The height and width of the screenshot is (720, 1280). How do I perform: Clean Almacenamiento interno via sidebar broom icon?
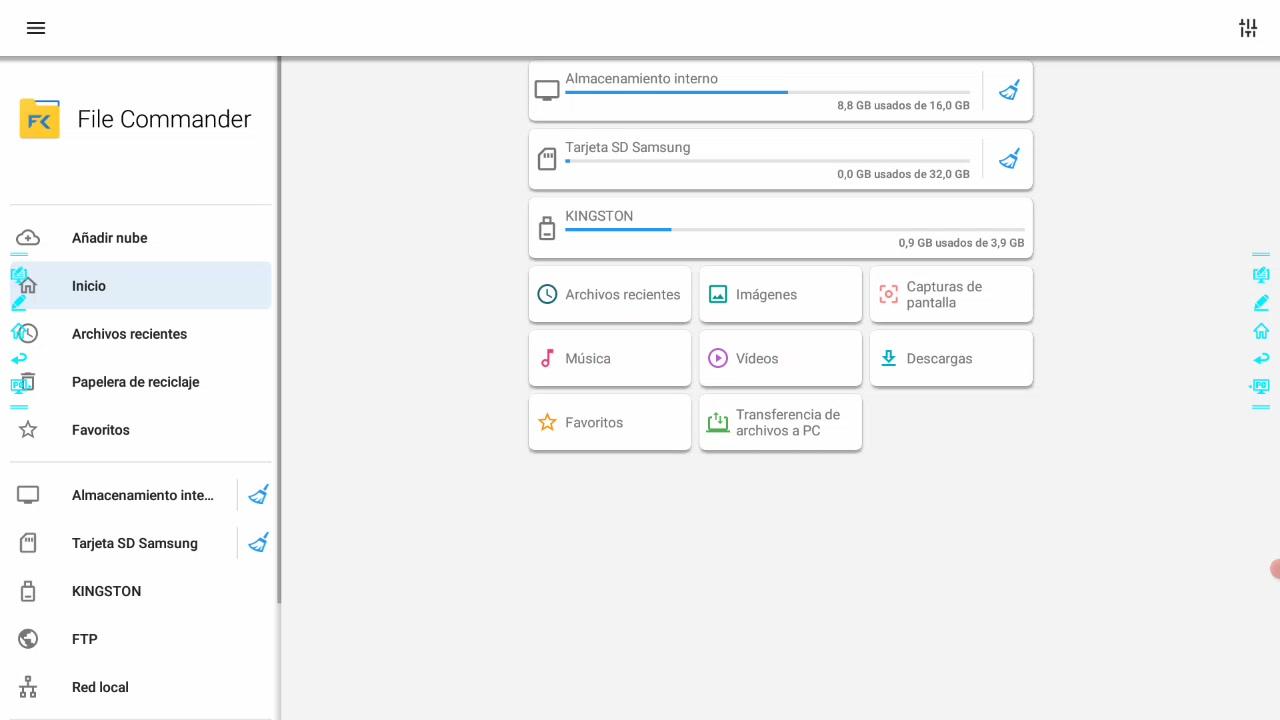coord(258,495)
